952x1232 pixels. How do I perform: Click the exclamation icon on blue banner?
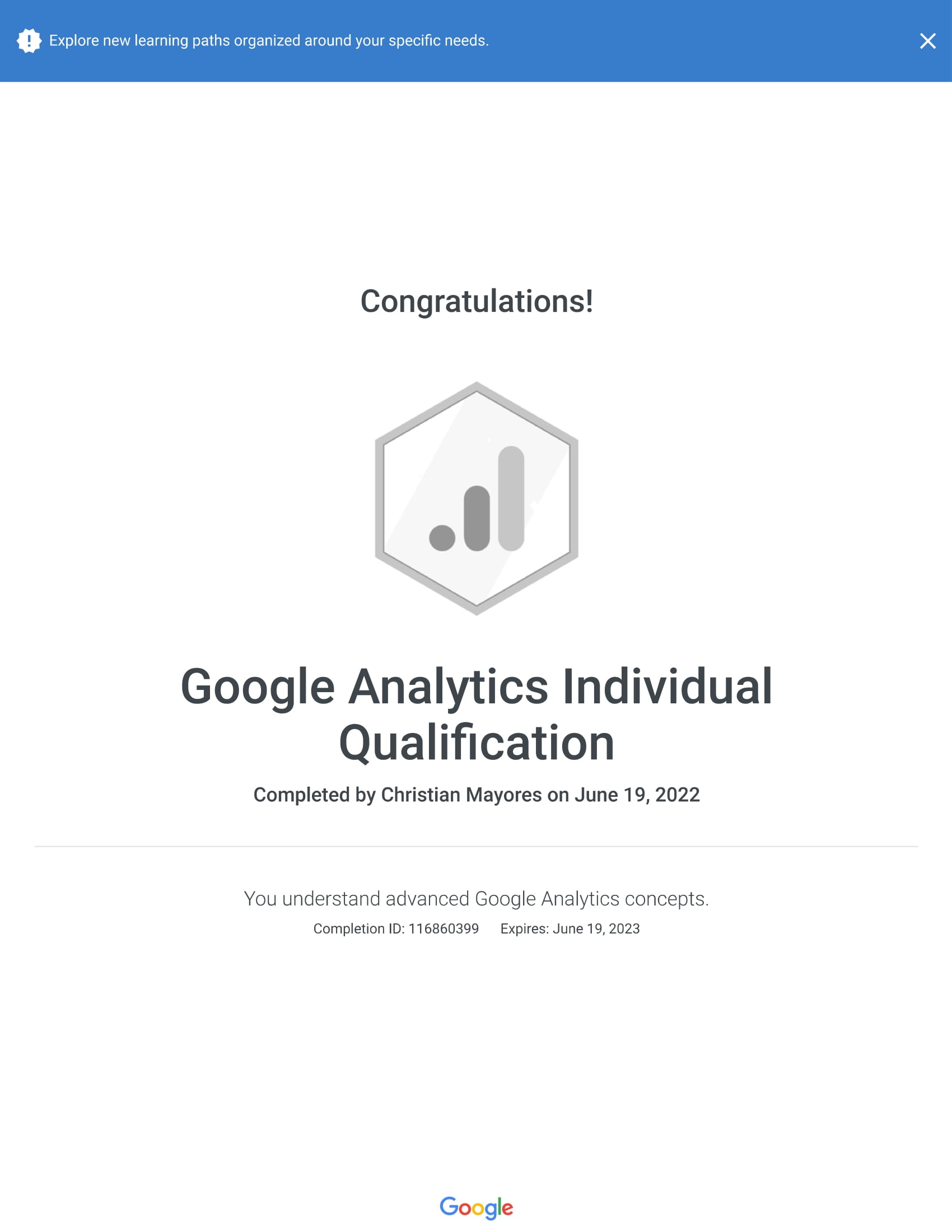(x=29, y=40)
